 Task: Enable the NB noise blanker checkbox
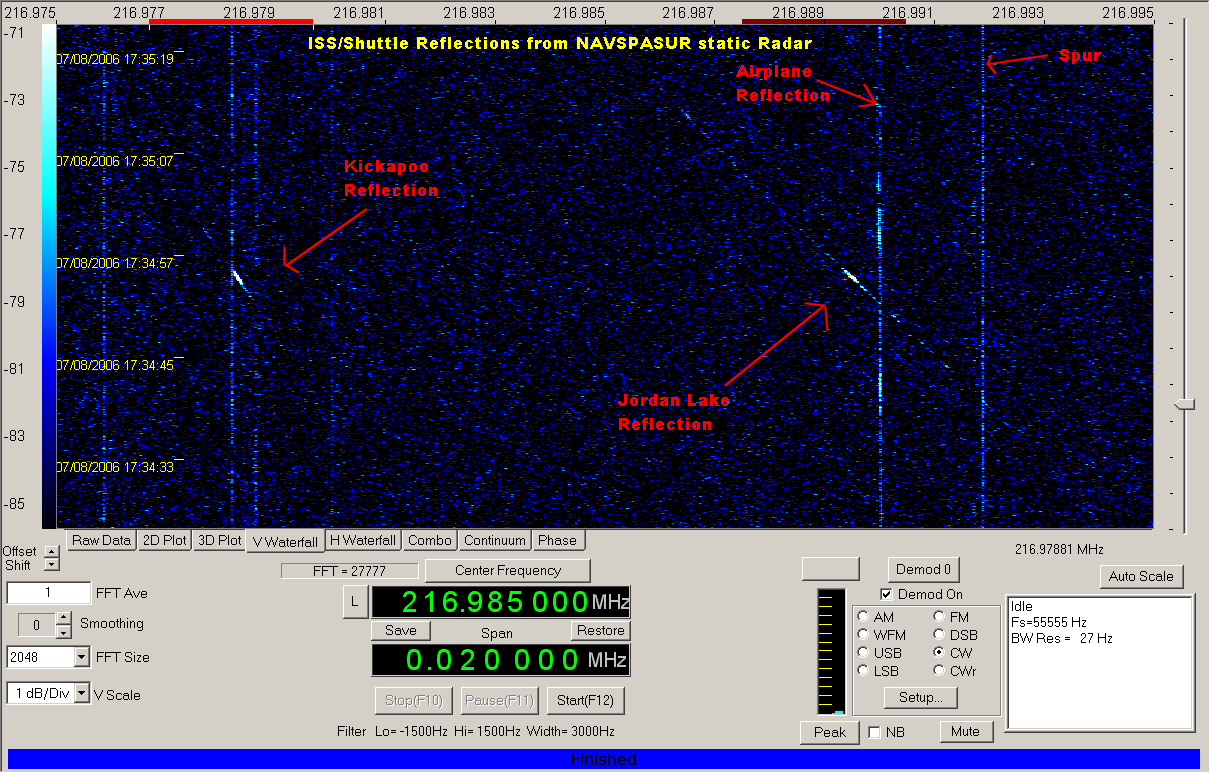(874, 732)
